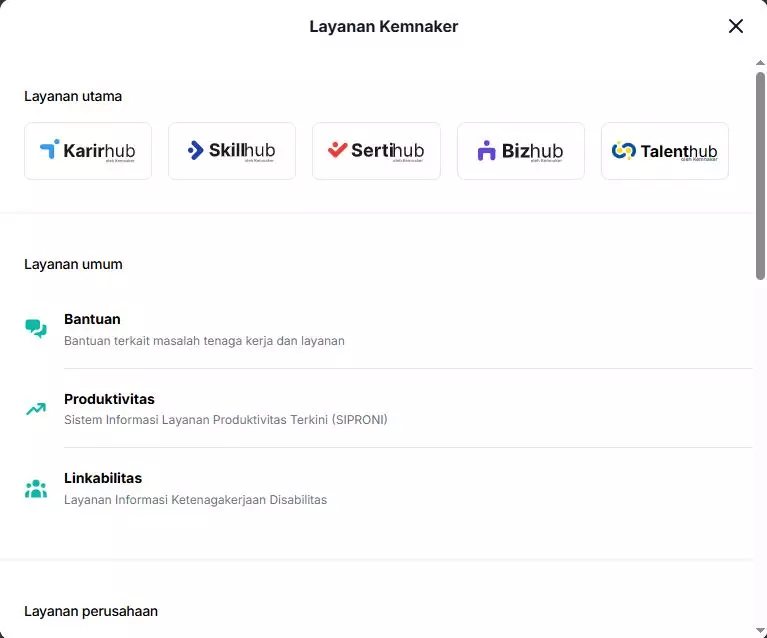This screenshot has width=767, height=638.
Task: Click the Bantuan tenaga kerja description
Action: click(x=204, y=341)
